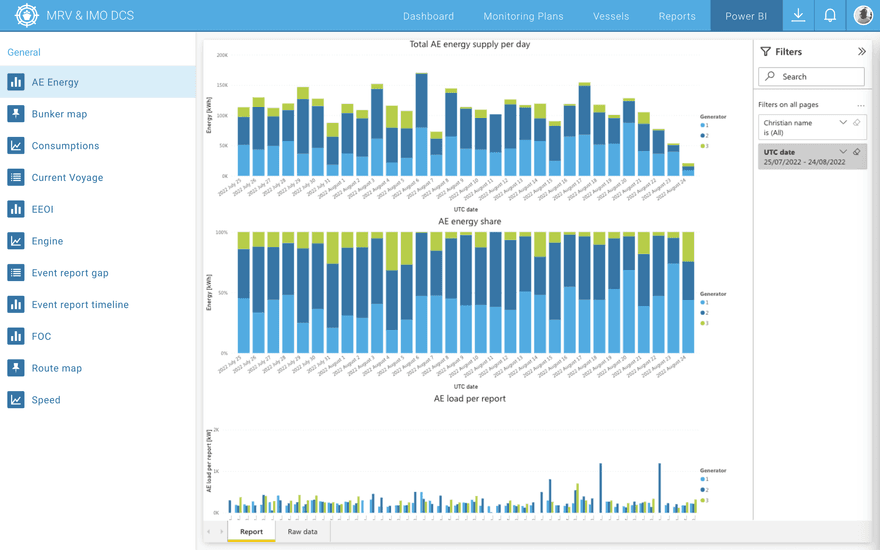
Task: Click the Christian name filter card
Action: [x=812, y=127]
